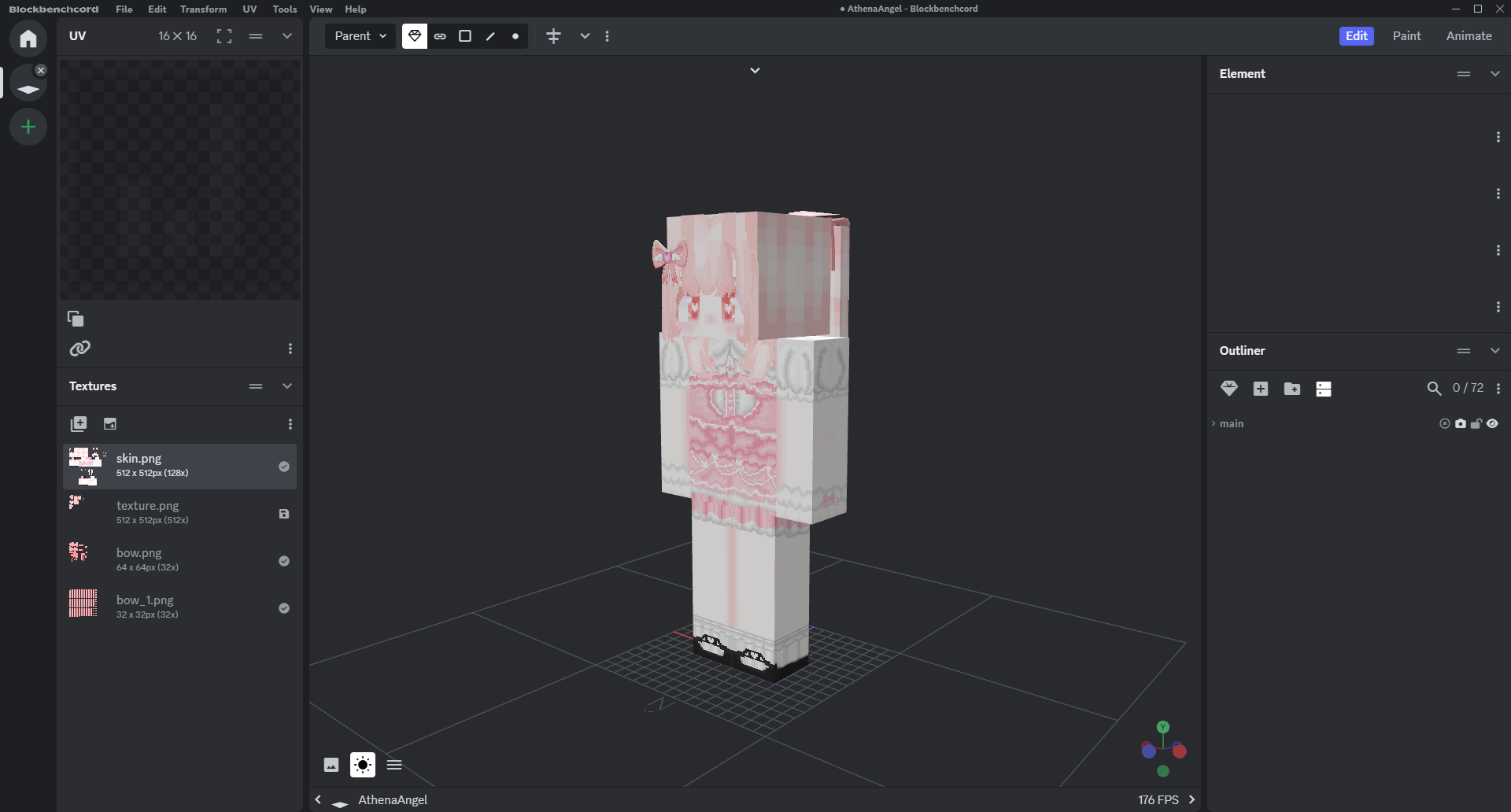Switch to the Animate mode tab
The width and height of the screenshot is (1511, 812).
point(1469,36)
